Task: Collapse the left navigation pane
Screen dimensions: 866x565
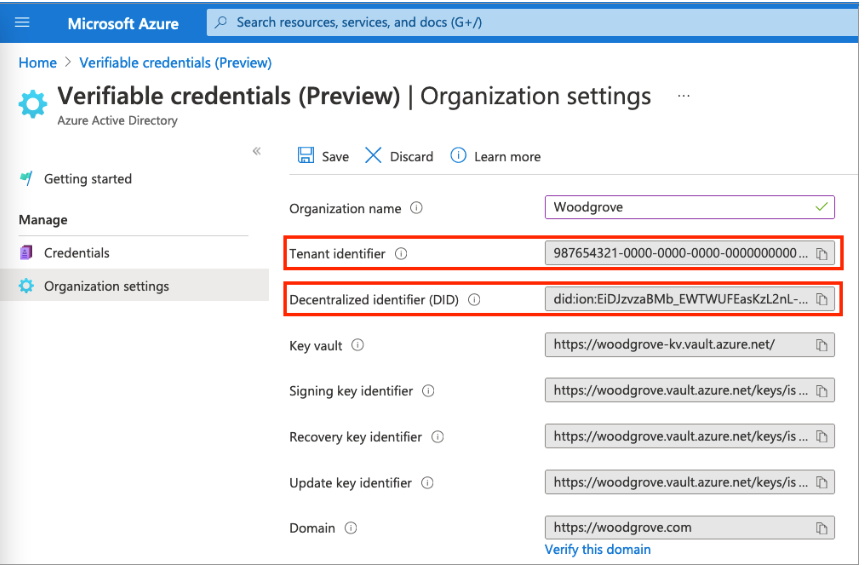Action: (257, 151)
